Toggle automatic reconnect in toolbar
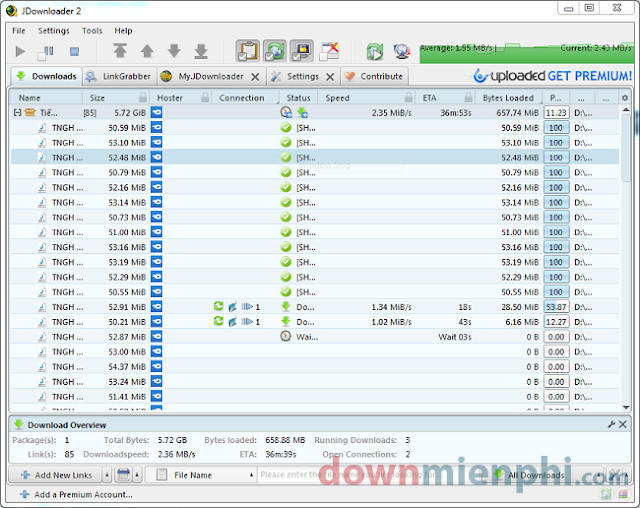 pyautogui.click(x=275, y=51)
